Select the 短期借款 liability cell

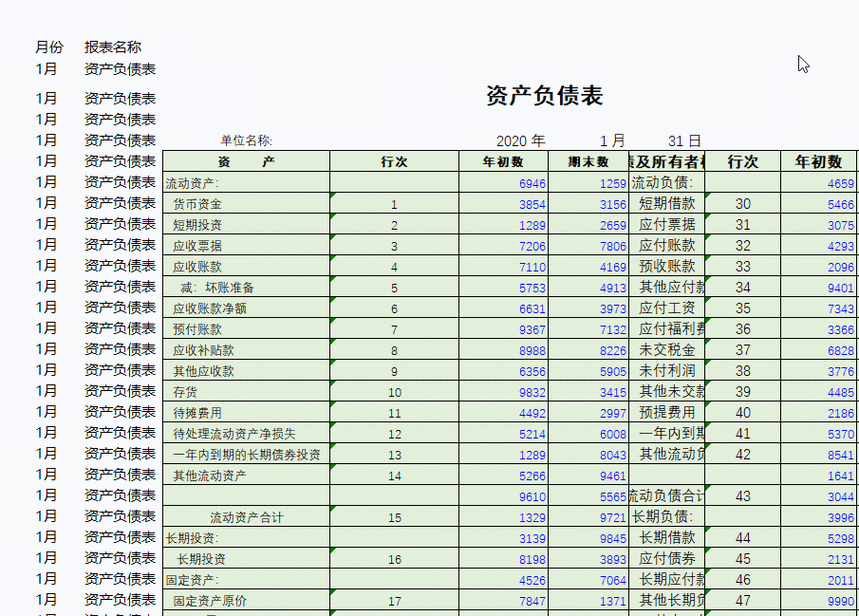tap(659, 203)
